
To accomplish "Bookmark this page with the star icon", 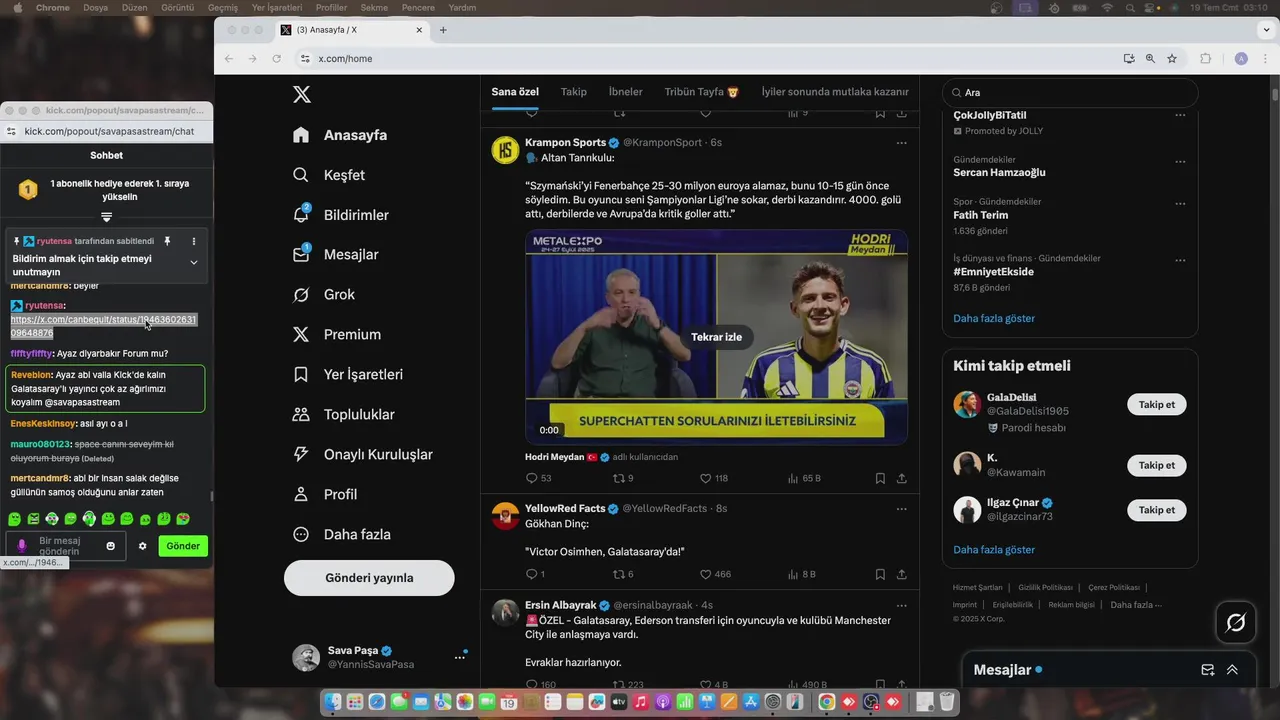I will click(x=1171, y=59).
